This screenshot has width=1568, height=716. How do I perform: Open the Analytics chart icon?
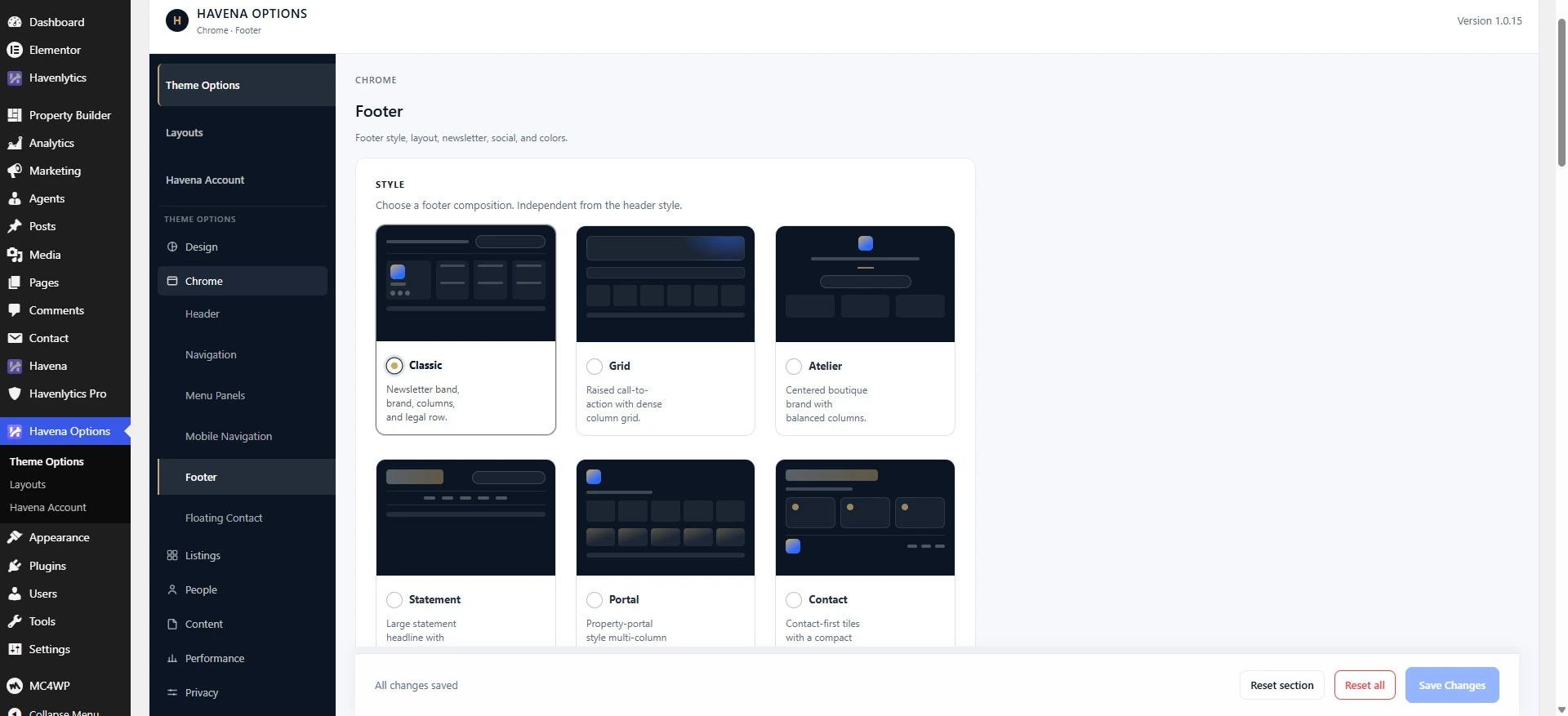click(15, 143)
